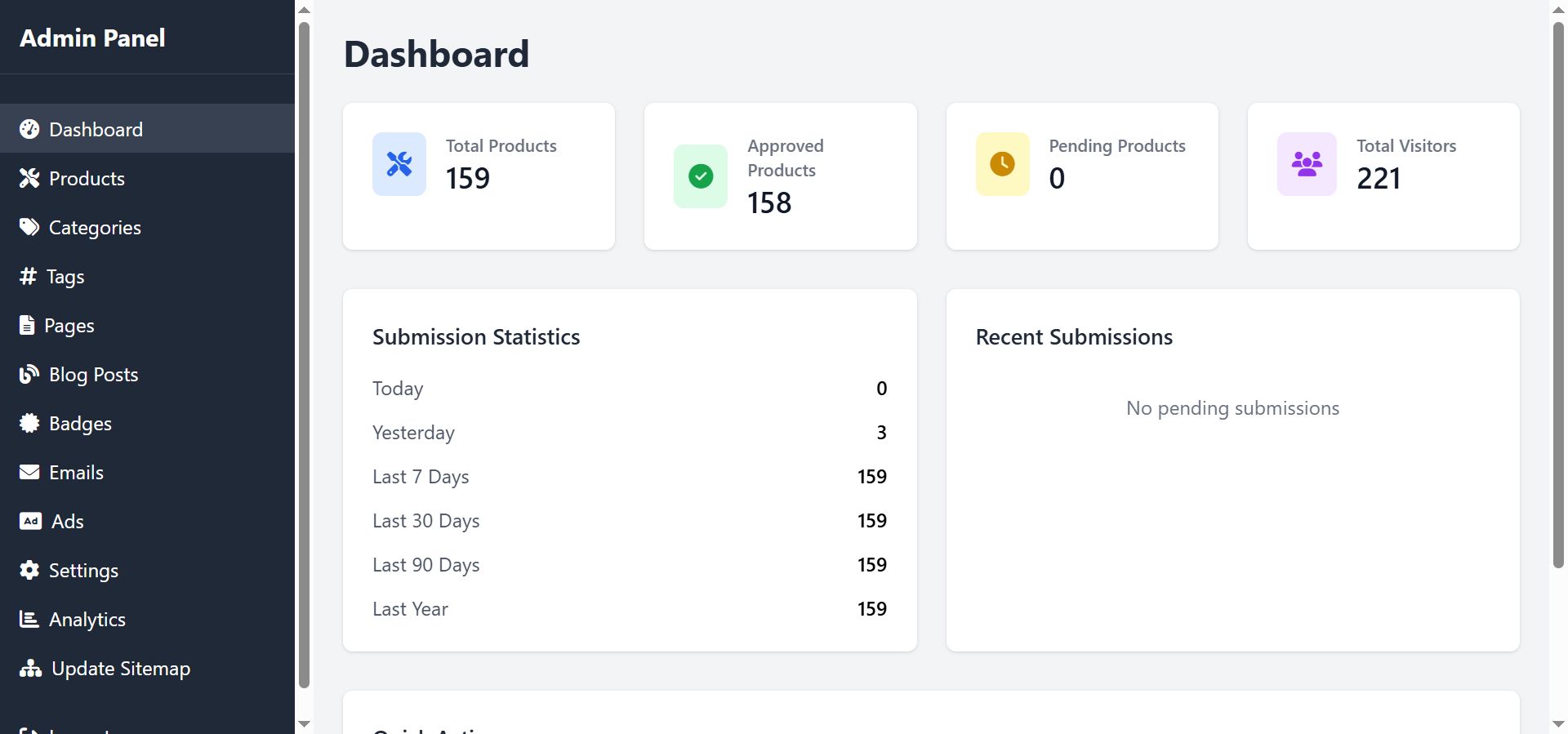Open the Total Products stat card
The image size is (1568, 734).
479,176
